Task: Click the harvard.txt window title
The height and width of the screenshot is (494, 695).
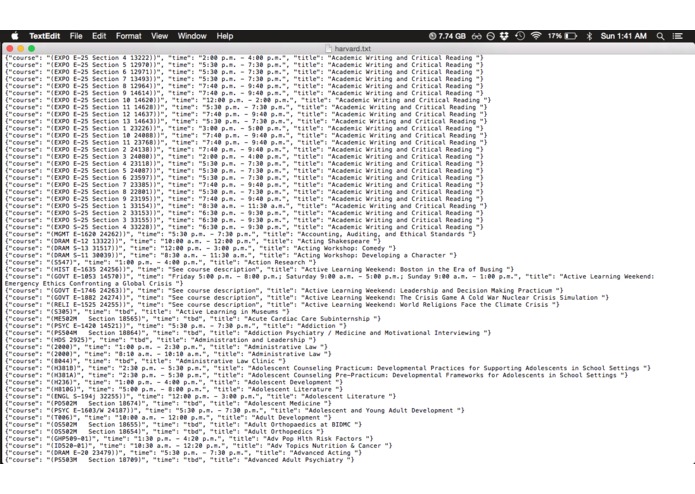Action: (353, 48)
